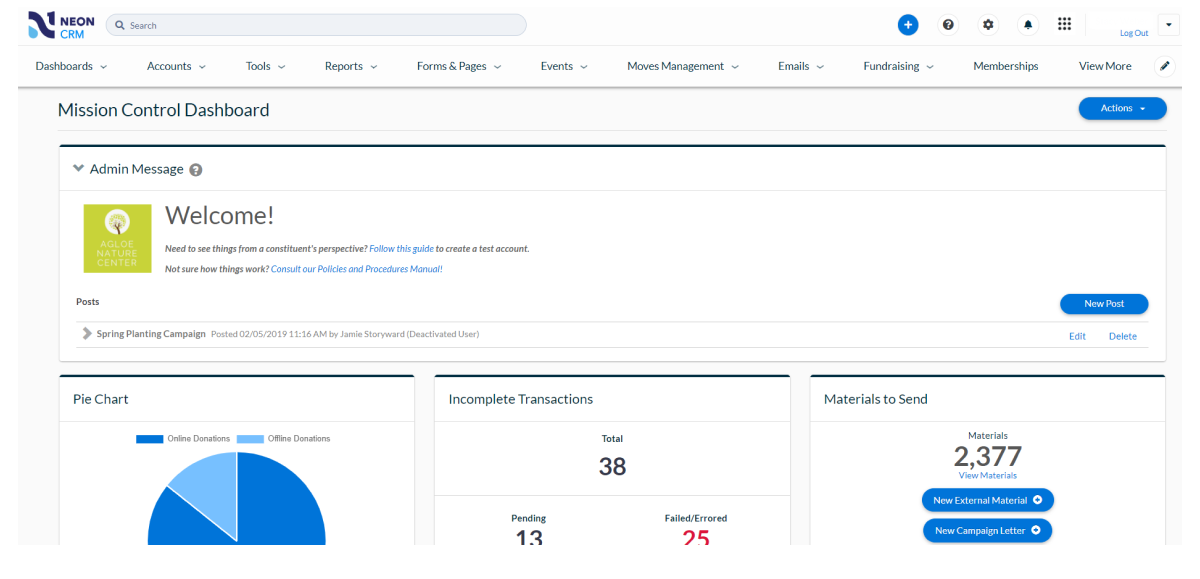Click the Mission Control Dashboard title
Screen dimensions: 1200x579
pyautogui.click(x=164, y=110)
